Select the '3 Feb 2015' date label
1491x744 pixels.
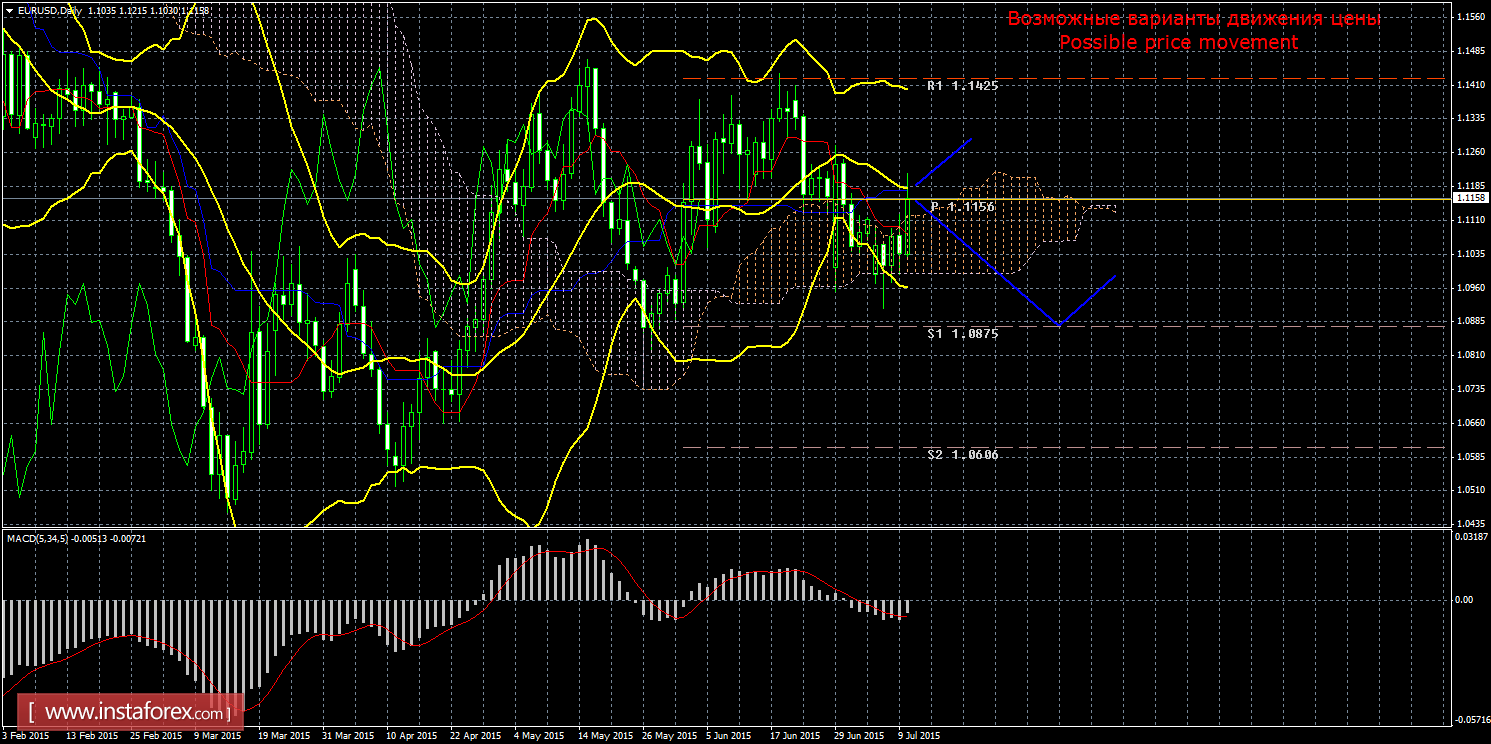pyautogui.click(x=25, y=735)
